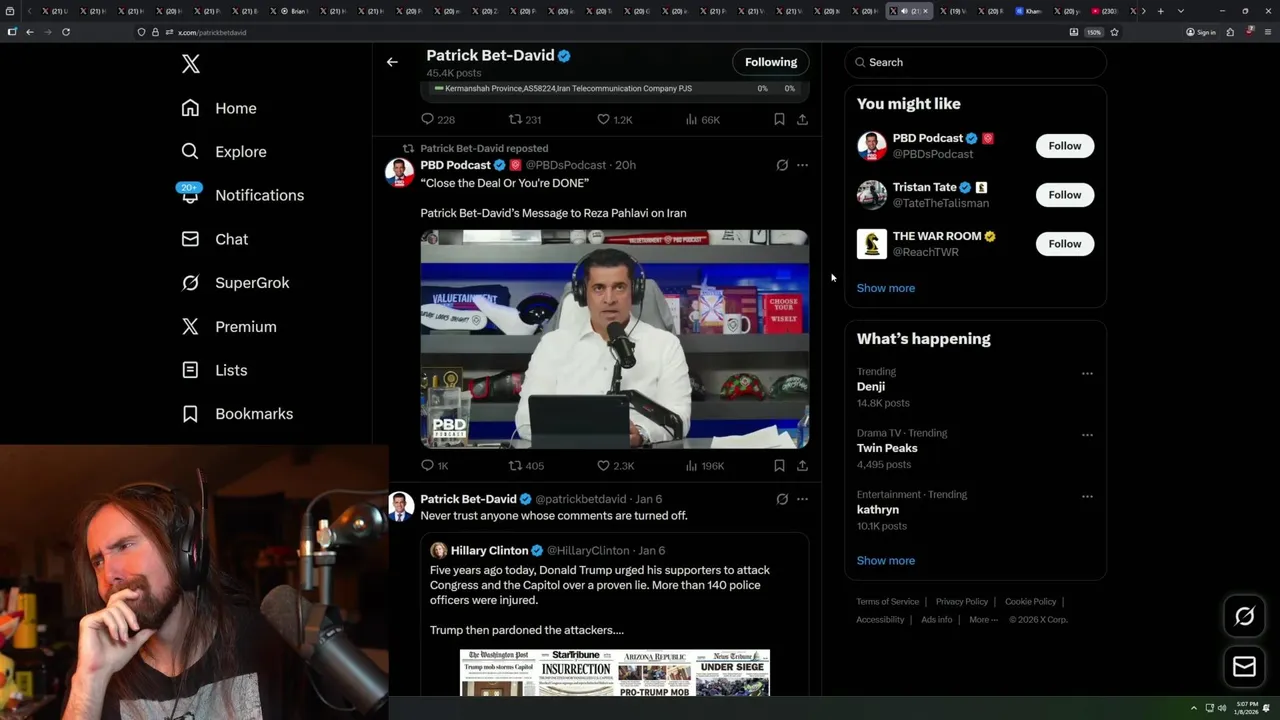This screenshot has height=720, width=1280.
Task: Mute the active tab's audio icon
Action: [904, 11]
